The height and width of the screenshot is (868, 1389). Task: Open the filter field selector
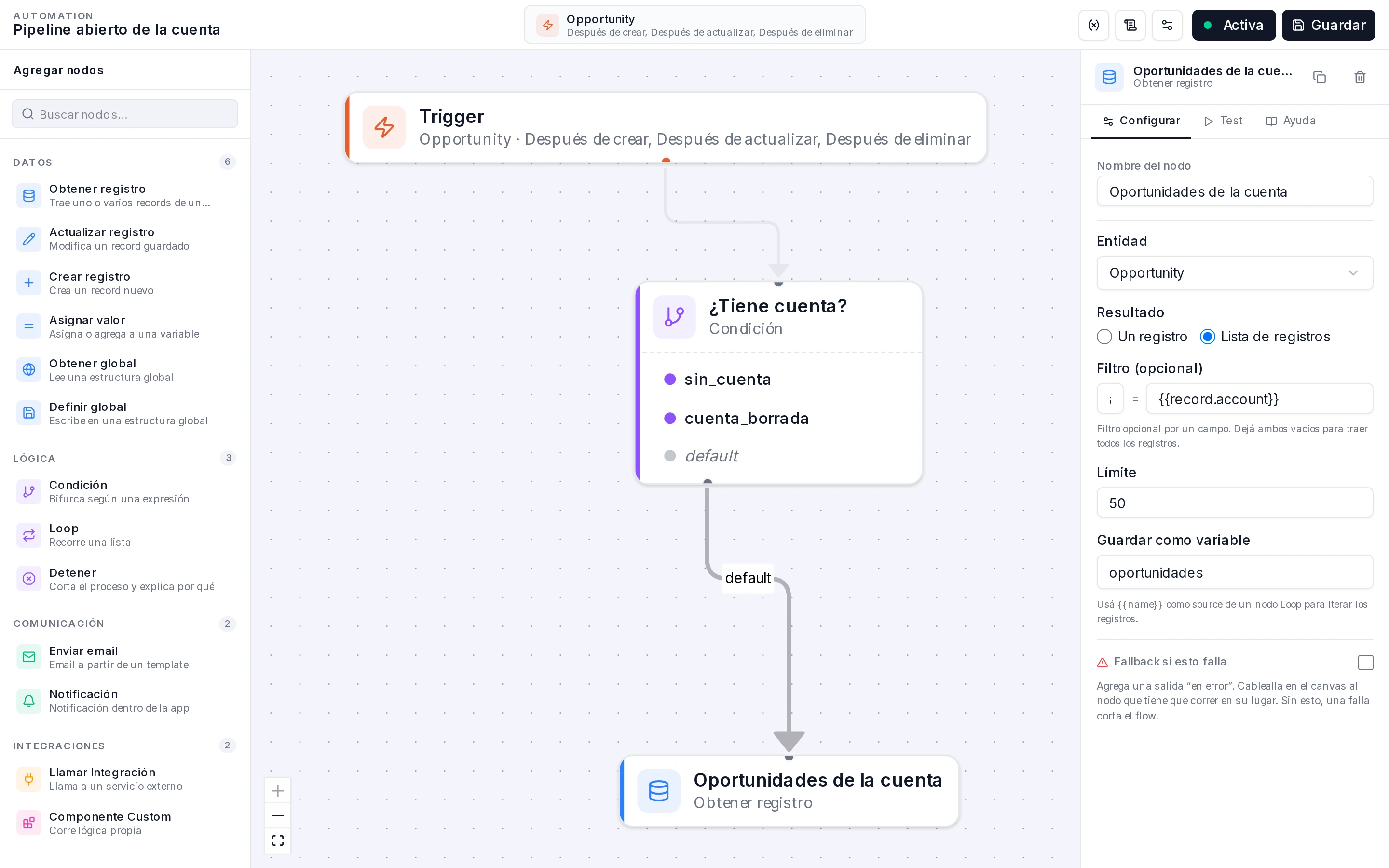coord(1110,398)
